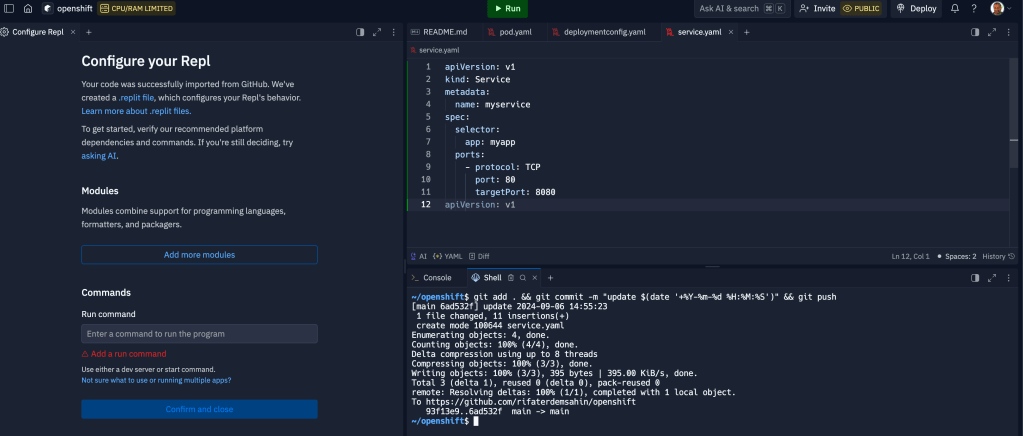This screenshot has width=1023, height=436.
Task: Toggle the sidebar panel icon in header
Action: pyautogui.click(x=9, y=8)
